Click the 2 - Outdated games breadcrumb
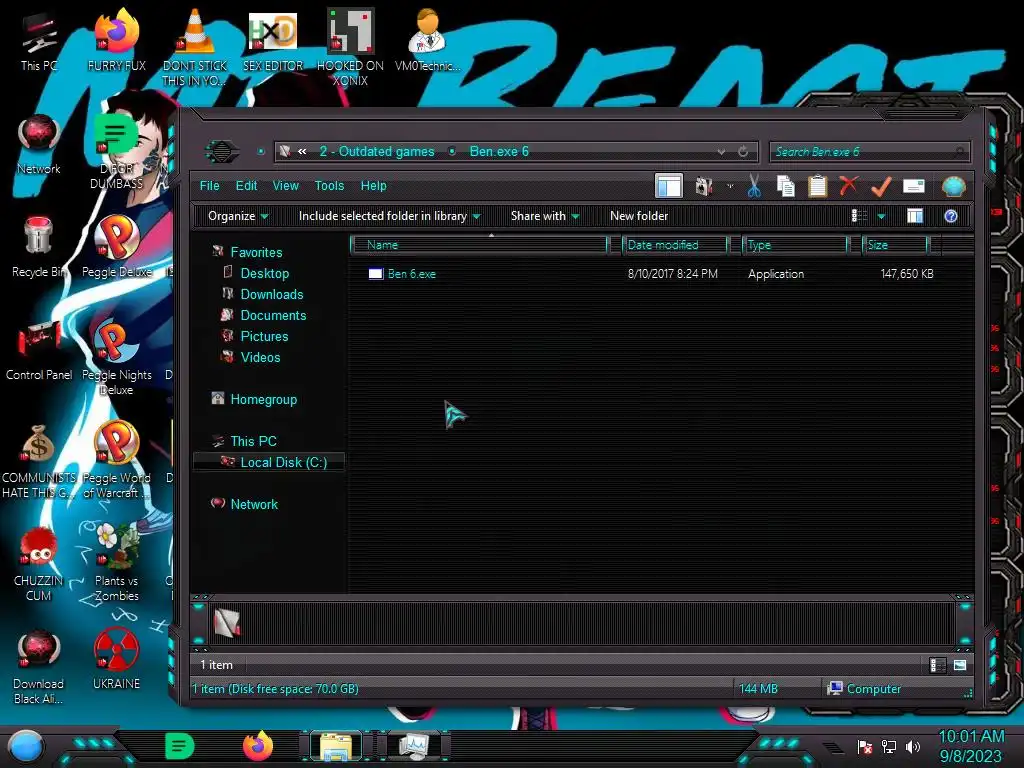 377,152
